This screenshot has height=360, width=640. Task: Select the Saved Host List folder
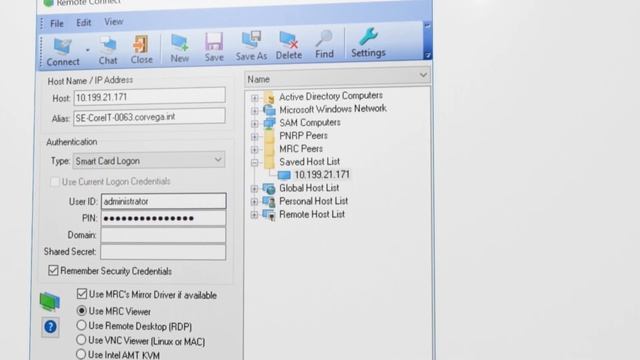click(x=309, y=162)
